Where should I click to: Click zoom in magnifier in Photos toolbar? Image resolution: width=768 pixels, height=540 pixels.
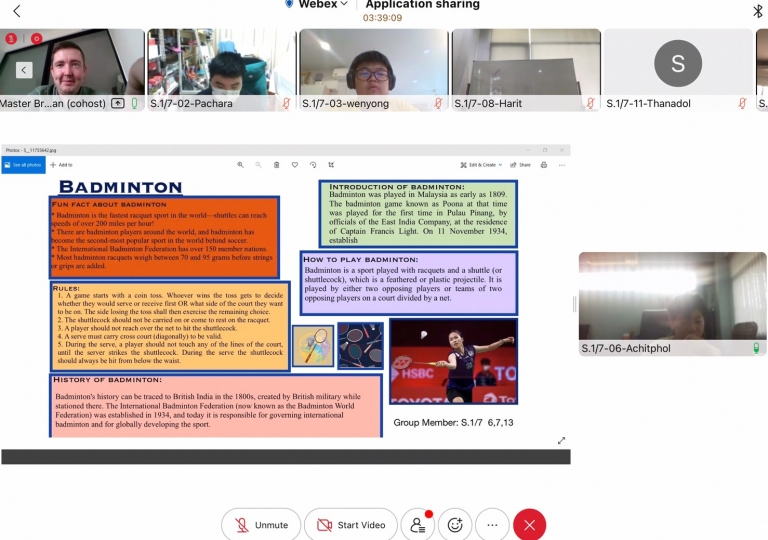pyautogui.click(x=240, y=165)
